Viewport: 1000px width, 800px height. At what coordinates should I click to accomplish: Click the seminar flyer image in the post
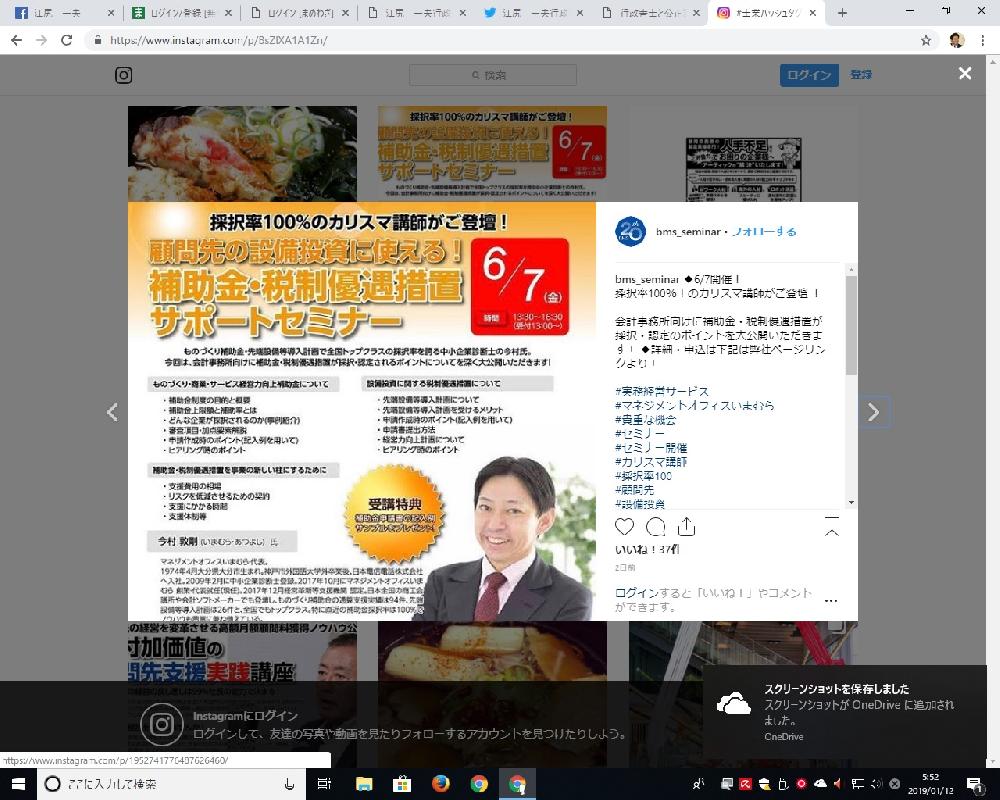[362, 411]
